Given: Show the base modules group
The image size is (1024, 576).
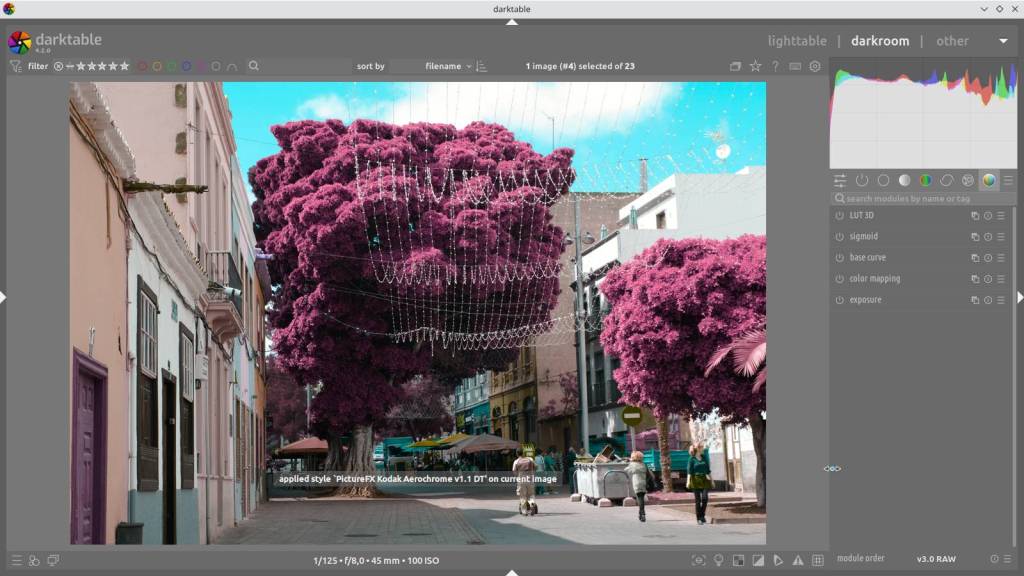Looking at the screenshot, I should tap(883, 180).
